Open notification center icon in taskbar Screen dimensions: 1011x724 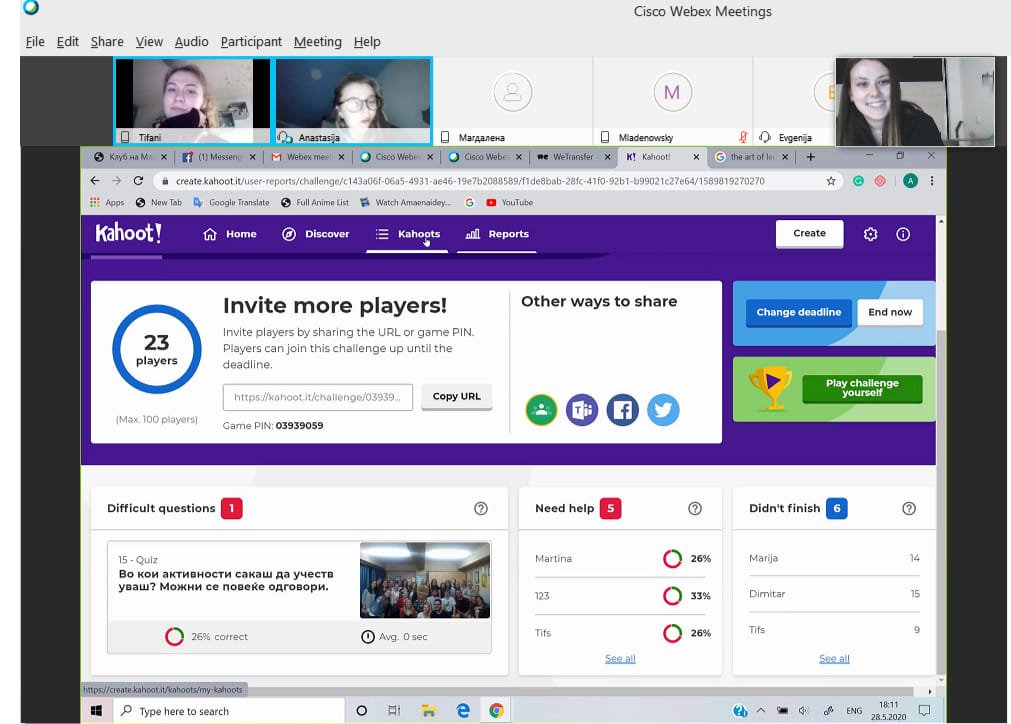(x=925, y=710)
